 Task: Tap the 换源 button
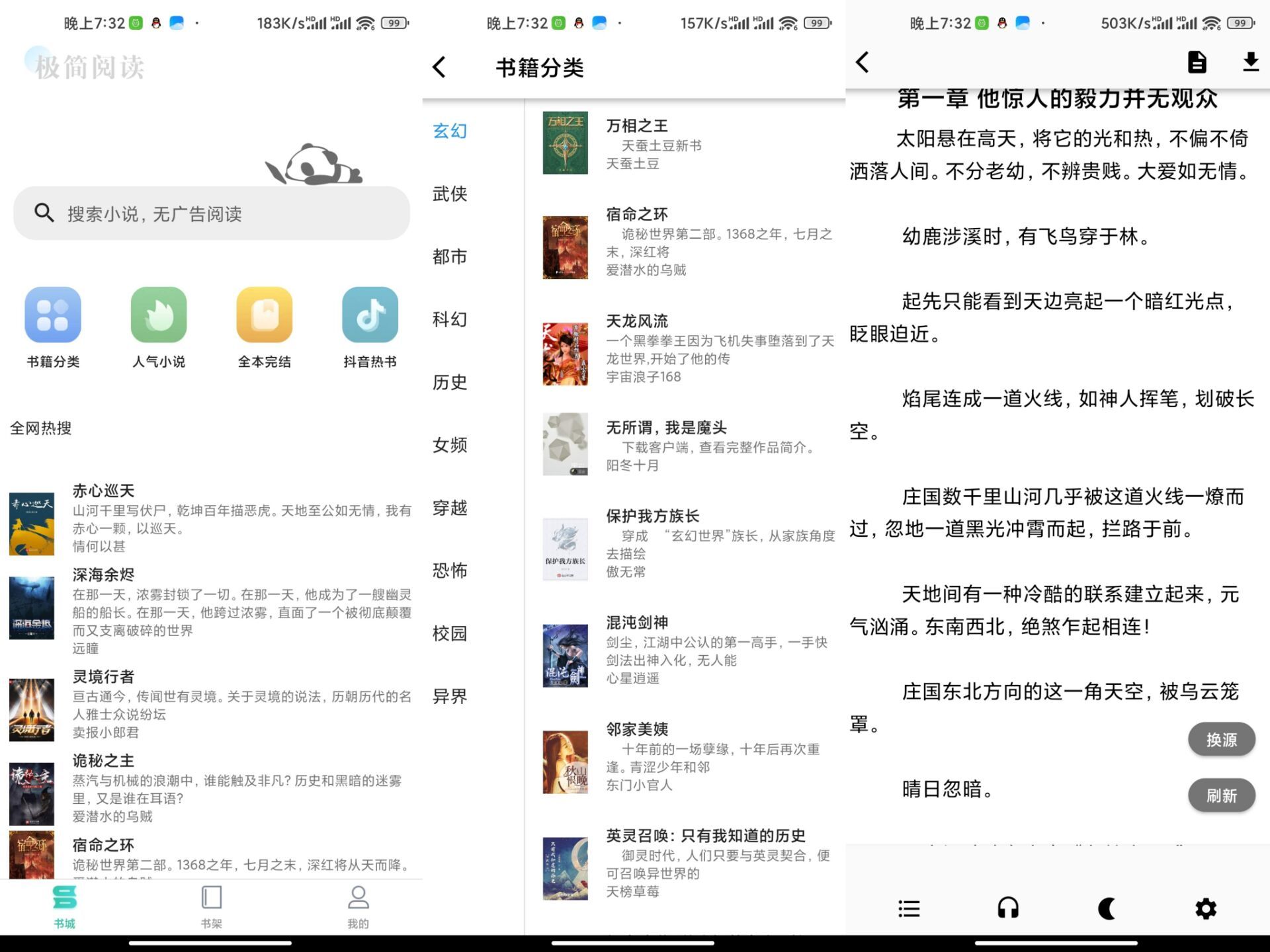click(x=1222, y=740)
